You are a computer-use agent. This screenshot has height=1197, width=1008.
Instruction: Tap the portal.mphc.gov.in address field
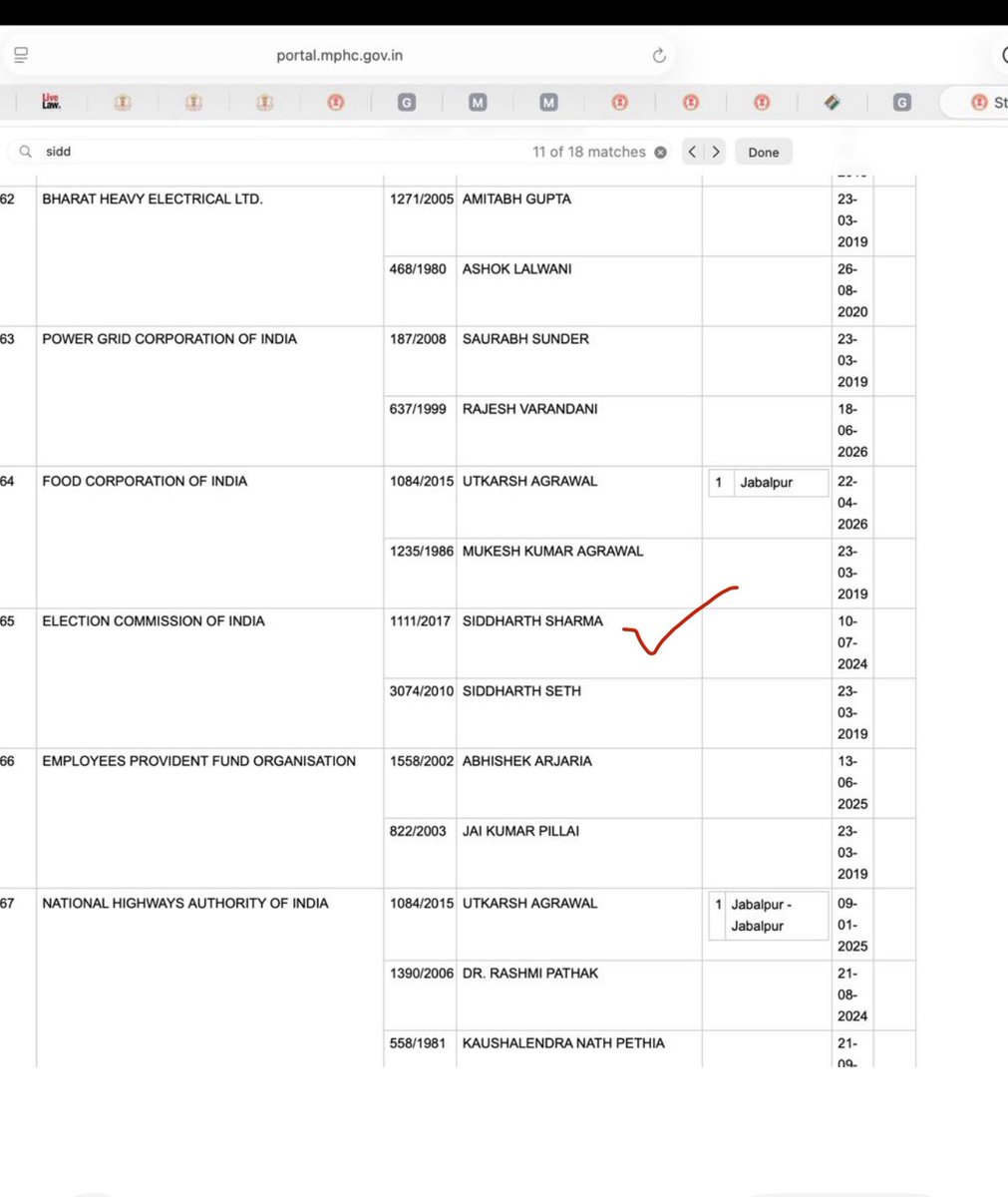pyautogui.click(x=340, y=56)
